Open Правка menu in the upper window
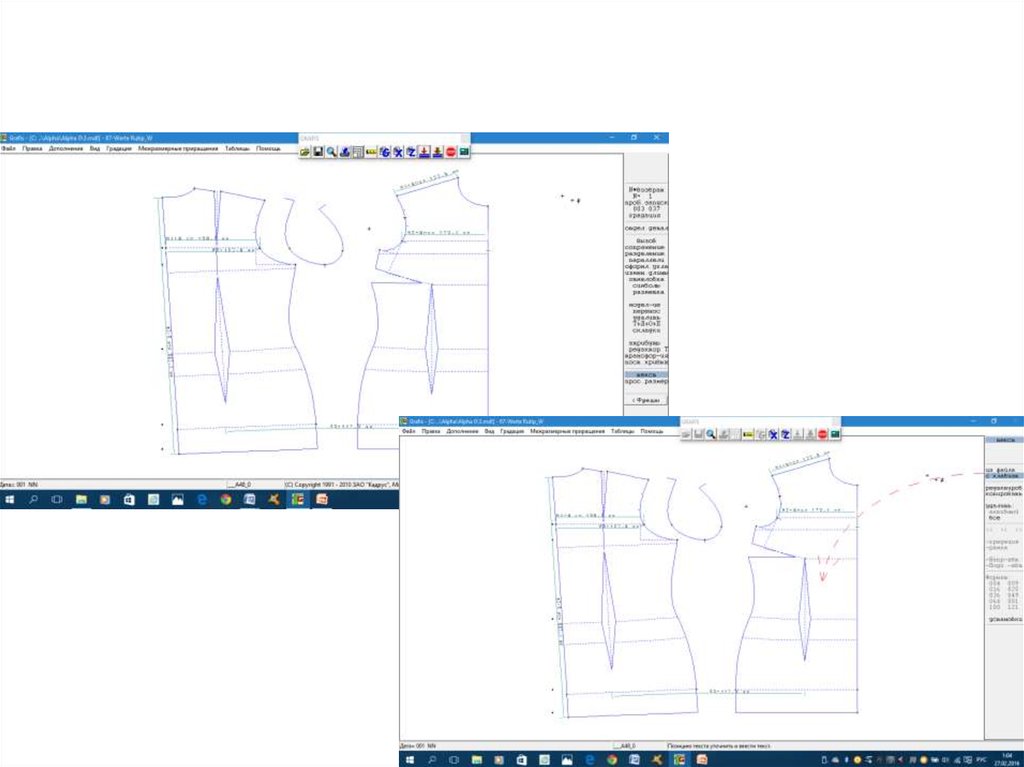 (x=32, y=149)
